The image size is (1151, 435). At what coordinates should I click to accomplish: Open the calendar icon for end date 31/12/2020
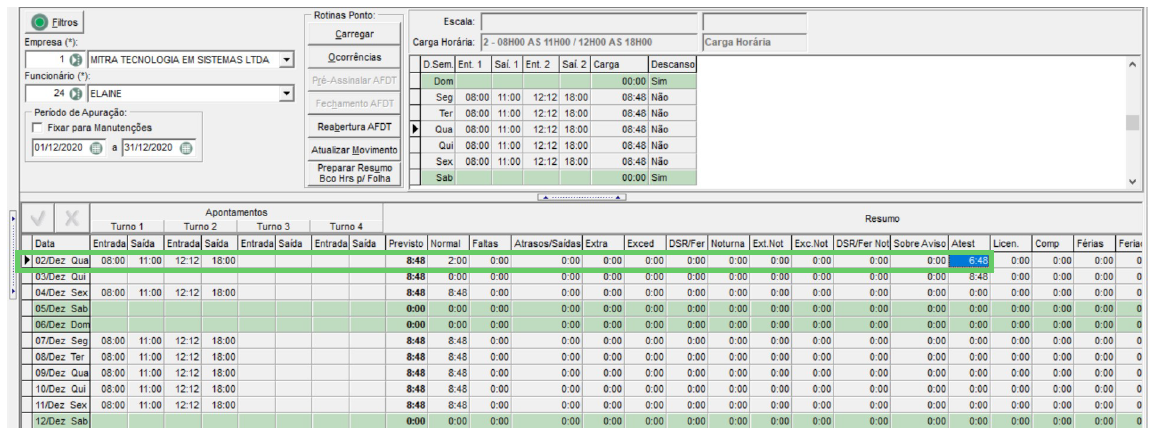coord(186,147)
